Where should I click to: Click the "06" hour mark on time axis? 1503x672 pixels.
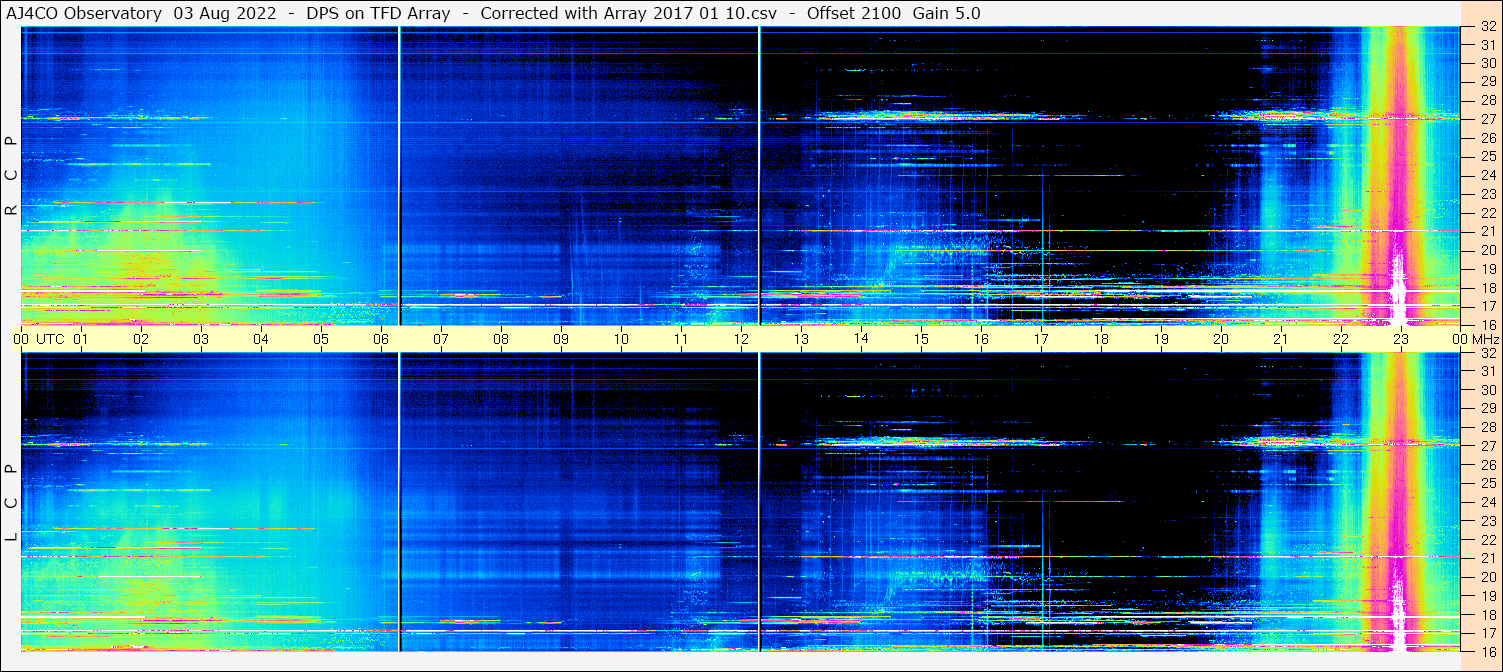click(x=381, y=339)
